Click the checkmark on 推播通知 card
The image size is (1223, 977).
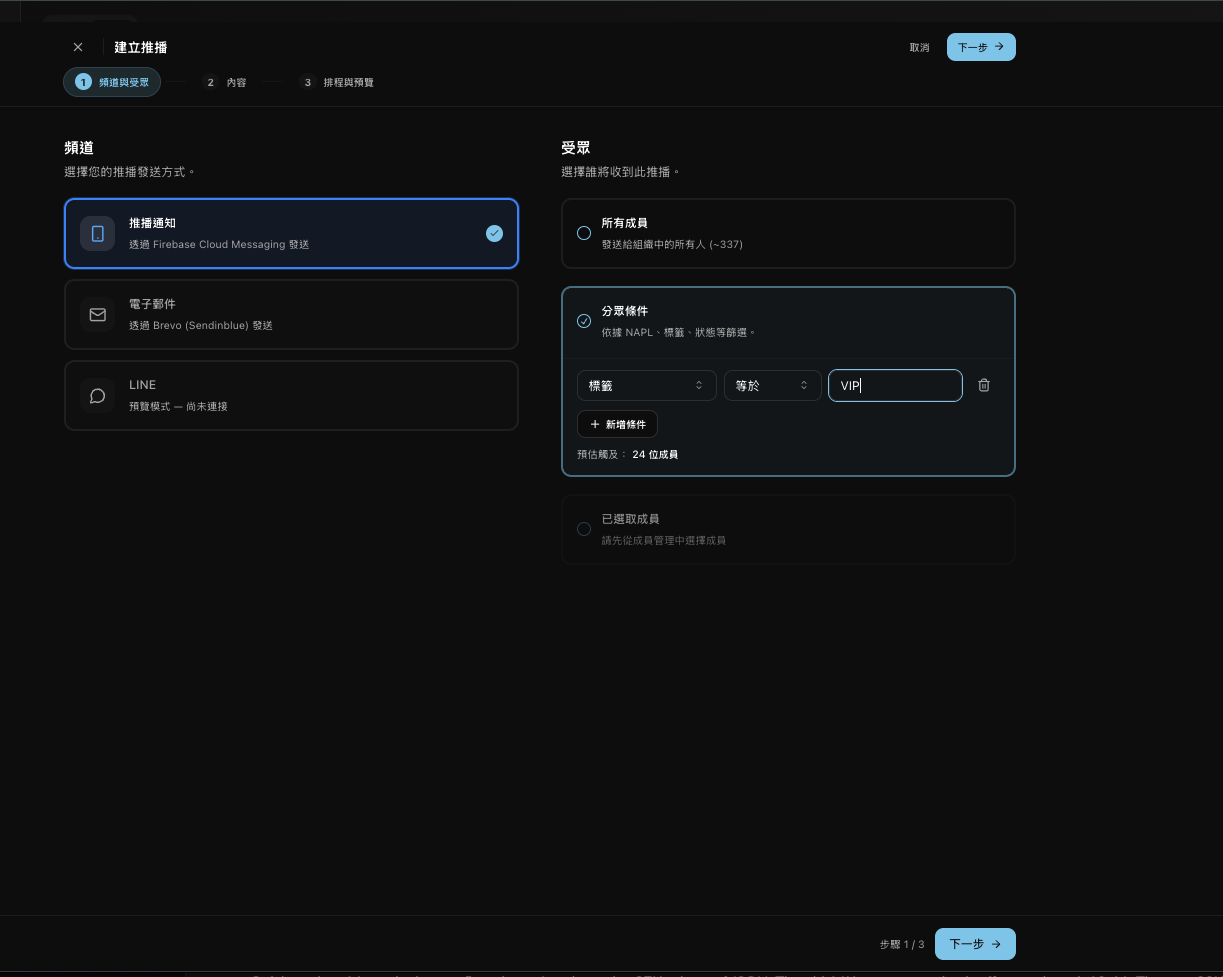[x=494, y=233]
